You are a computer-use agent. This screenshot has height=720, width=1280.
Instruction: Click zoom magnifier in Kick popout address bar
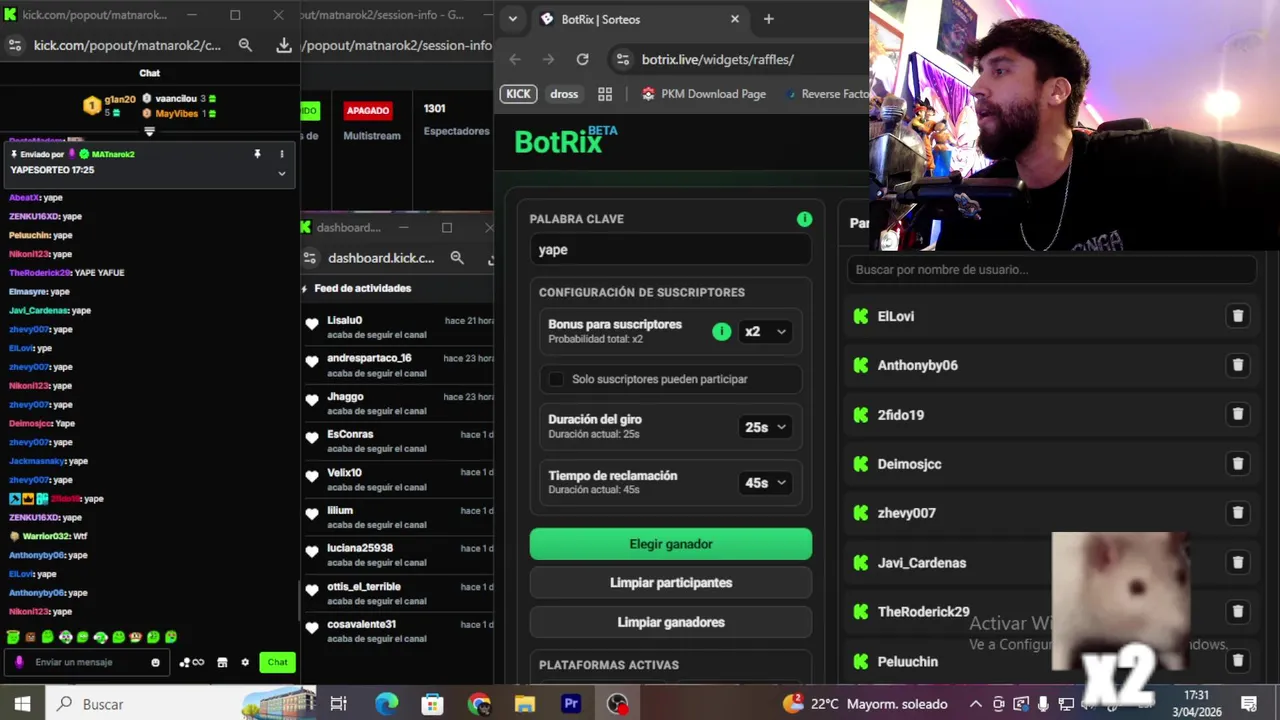(245, 45)
